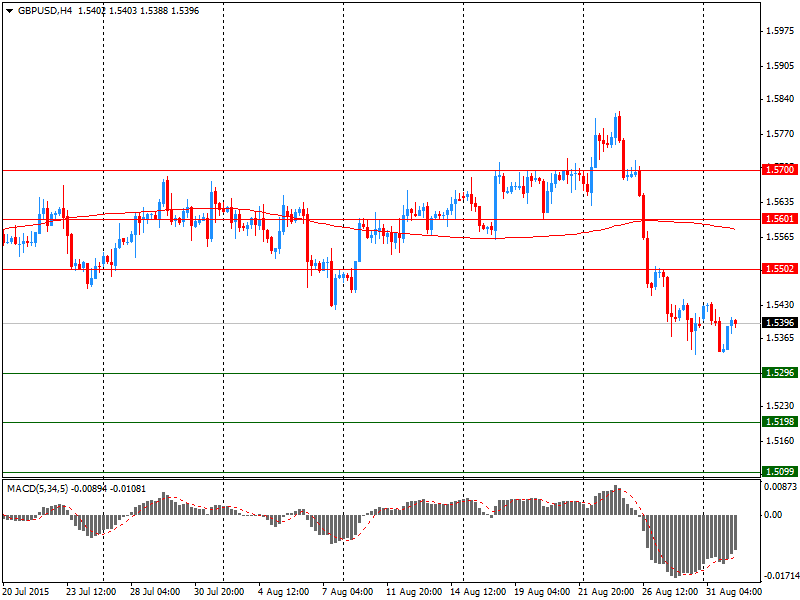Screen dimensions: 800x600
Task: Open the chart menu triangle beside GBPUSD,H4
Action: pos(9,11)
